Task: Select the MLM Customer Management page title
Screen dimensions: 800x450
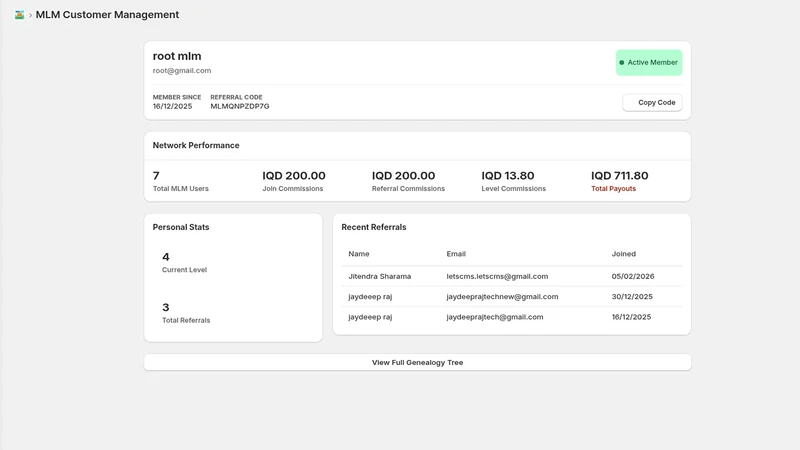Action: pyautogui.click(x=107, y=15)
